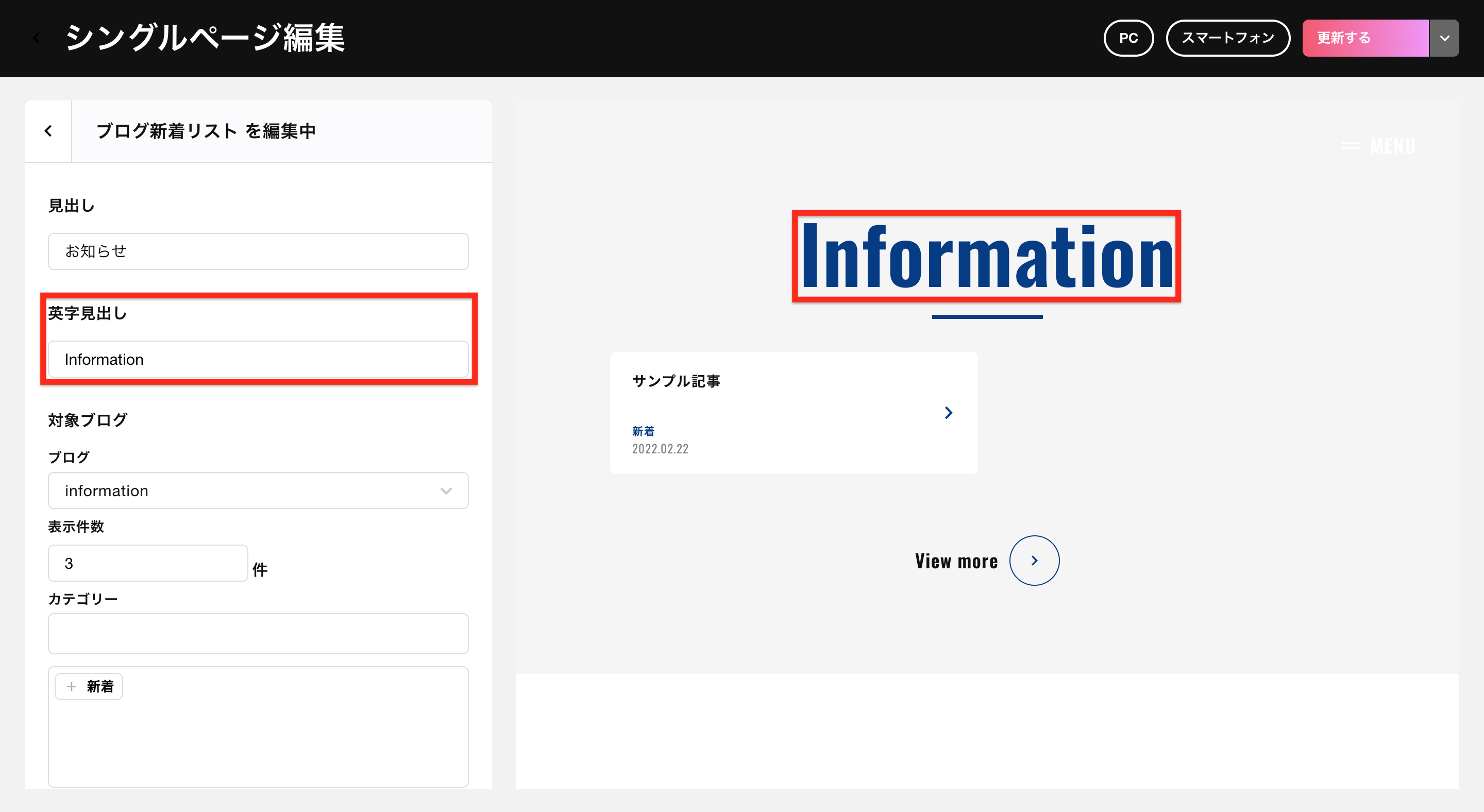Viewport: 1484px width, 812px height.
Task: Click the 英字見出し input containing Information
Action: pos(258,359)
